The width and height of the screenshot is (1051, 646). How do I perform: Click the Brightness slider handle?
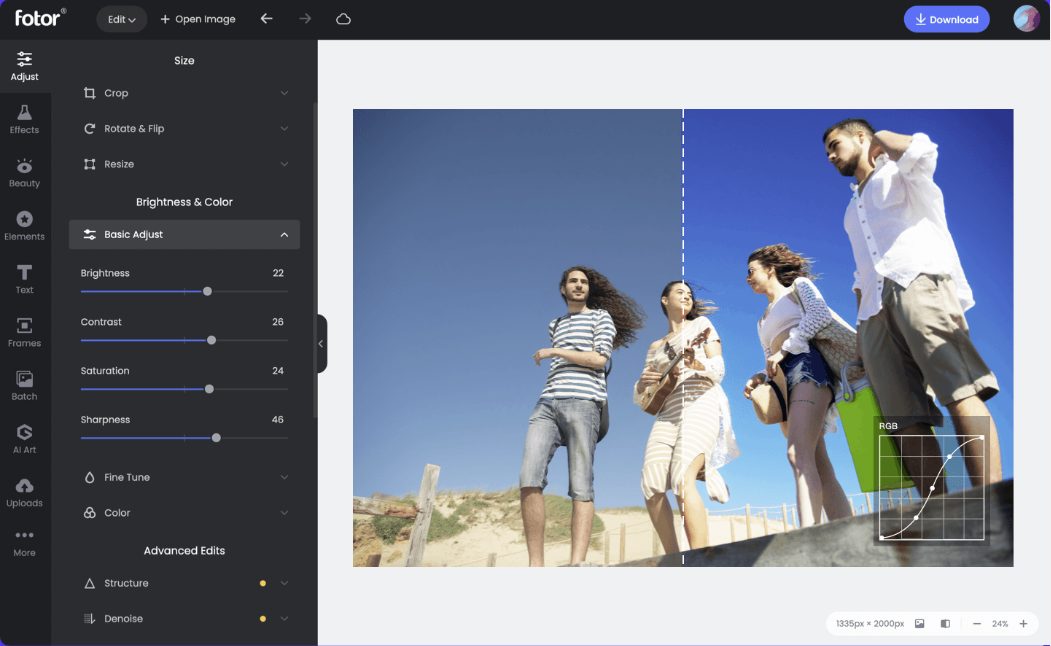point(207,292)
